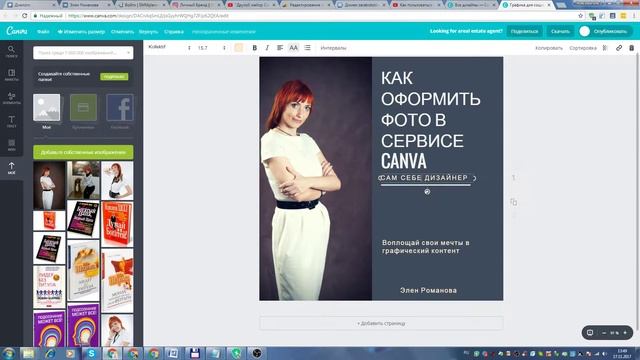
Task: Bookmark page with the star icon
Action: [x=580, y=16]
